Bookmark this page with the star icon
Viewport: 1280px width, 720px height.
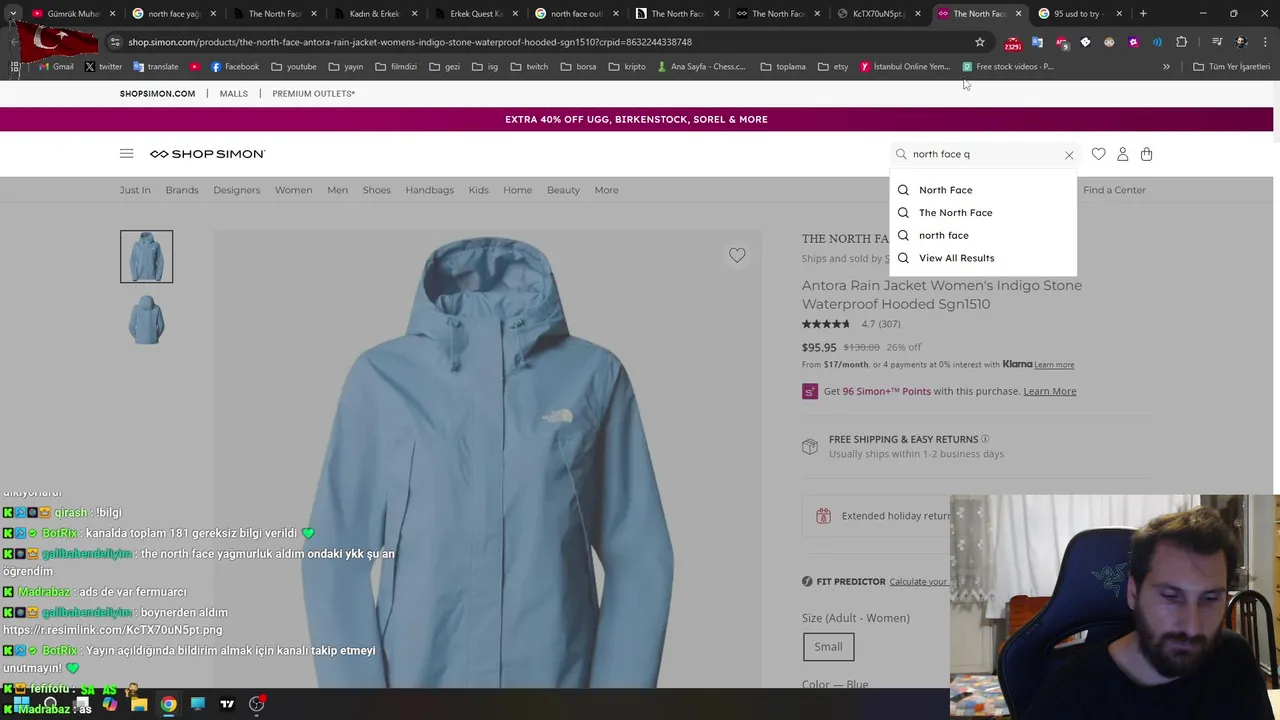(x=980, y=42)
